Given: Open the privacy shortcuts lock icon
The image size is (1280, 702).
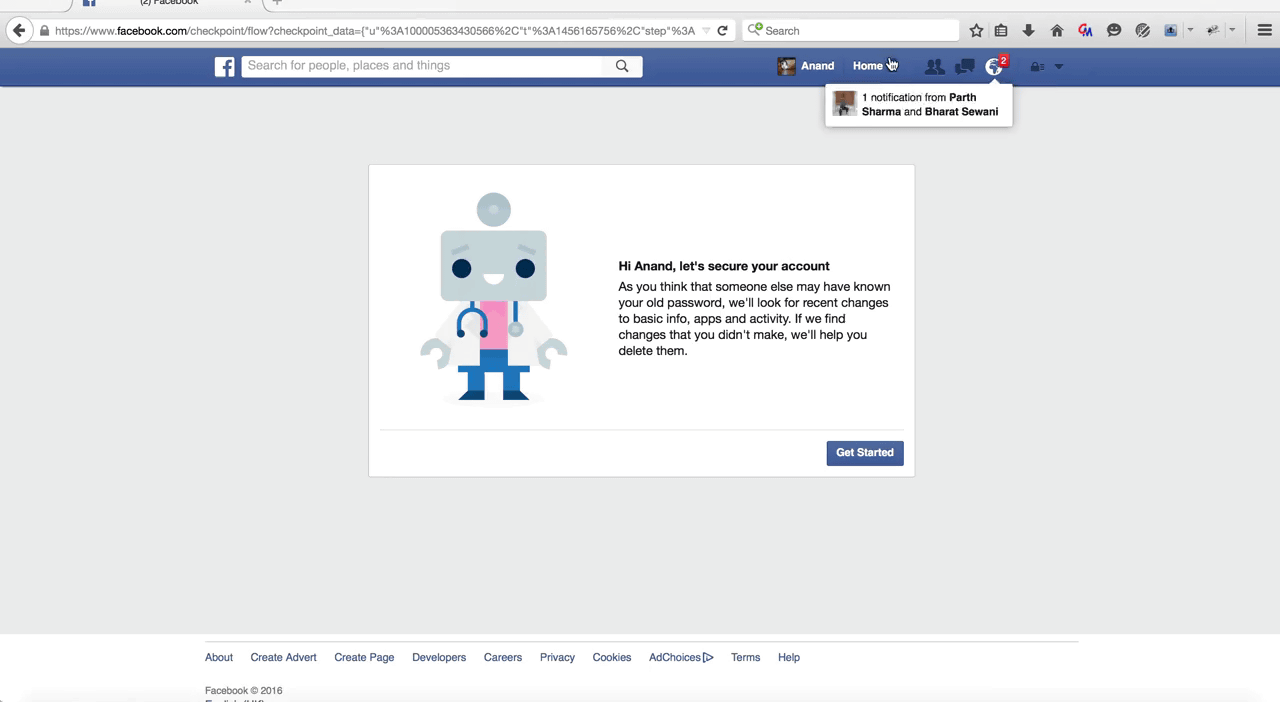Looking at the screenshot, I should (x=1037, y=67).
